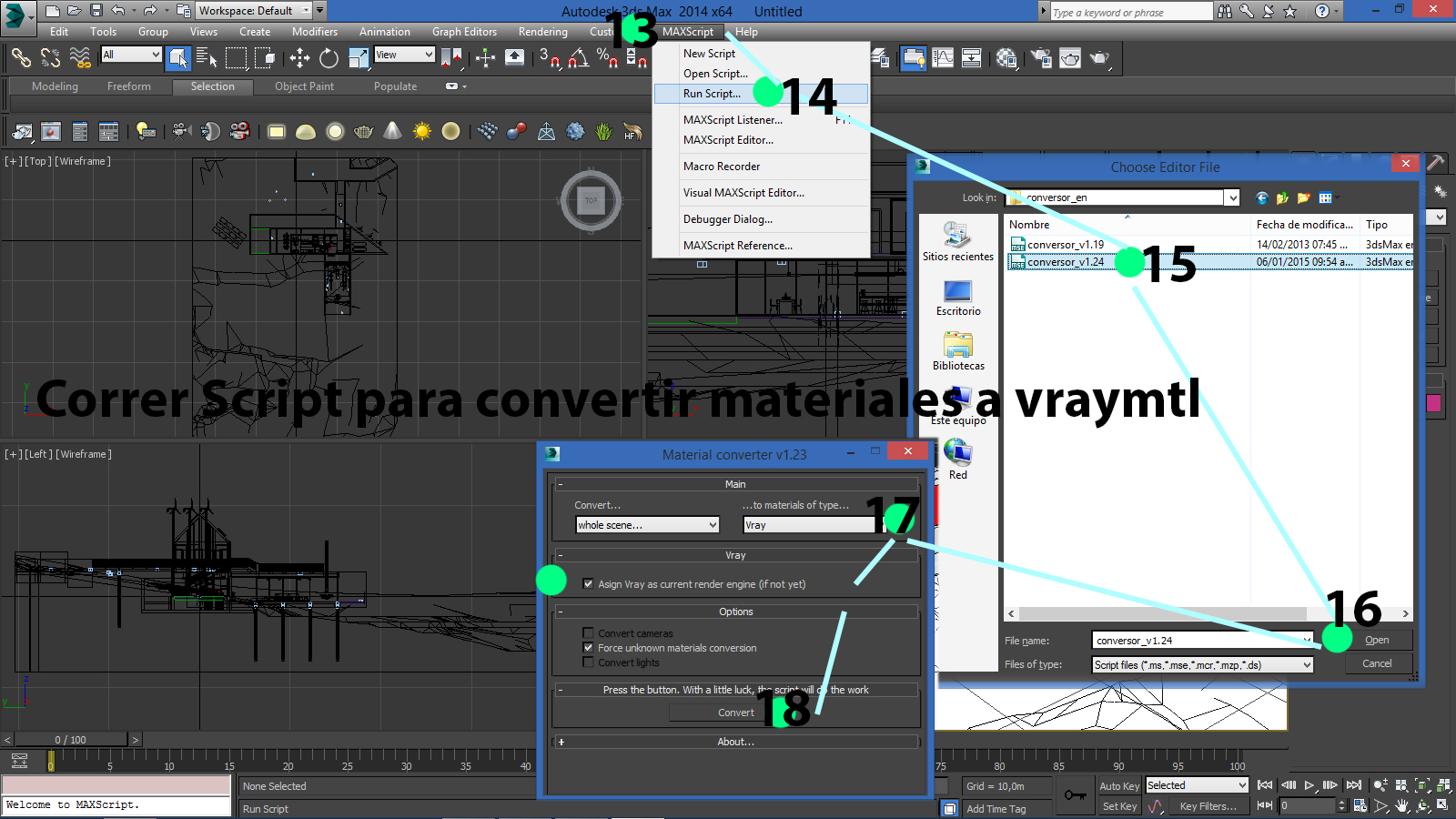This screenshot has height=819, width=1456.
Task: Activate the Select and Move tool
Action: (x=299, y=58)
